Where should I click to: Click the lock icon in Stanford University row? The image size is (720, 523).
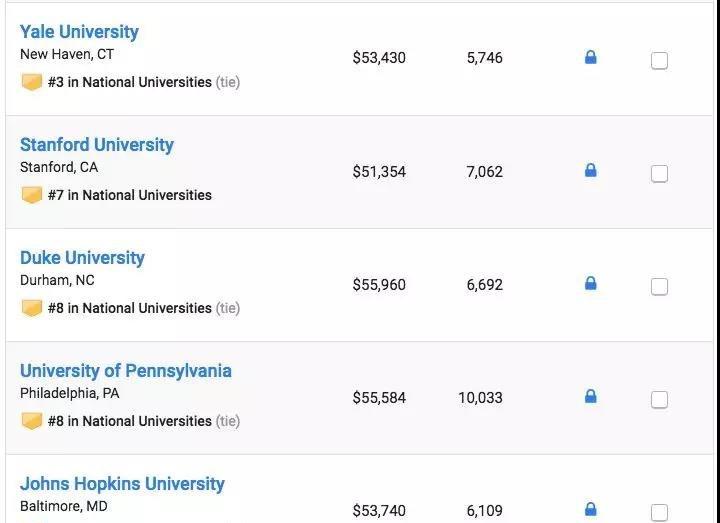[x=590, y=170]
